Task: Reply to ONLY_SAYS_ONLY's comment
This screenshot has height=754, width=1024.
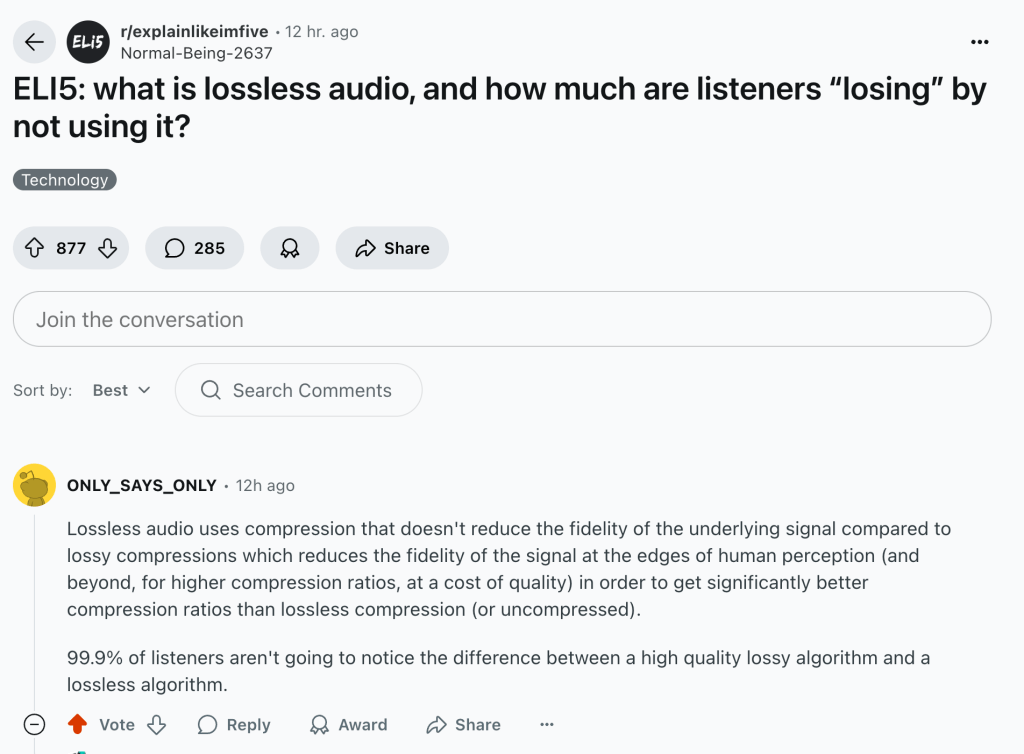Action: pyautogui.click(x=234, y=725)
